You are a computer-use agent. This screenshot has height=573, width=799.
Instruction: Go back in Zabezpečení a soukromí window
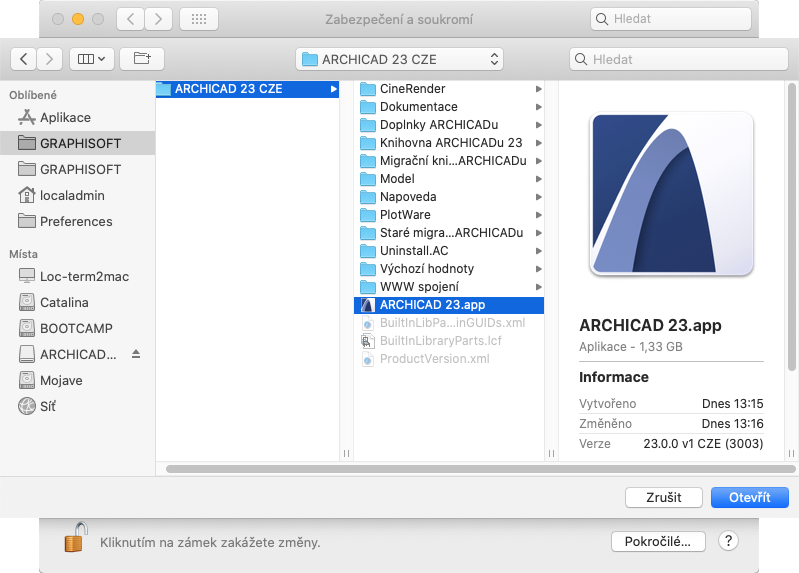point(130,19)
